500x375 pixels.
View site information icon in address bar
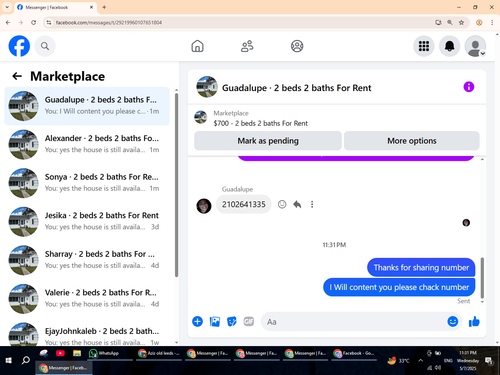(x=49, y=22)
